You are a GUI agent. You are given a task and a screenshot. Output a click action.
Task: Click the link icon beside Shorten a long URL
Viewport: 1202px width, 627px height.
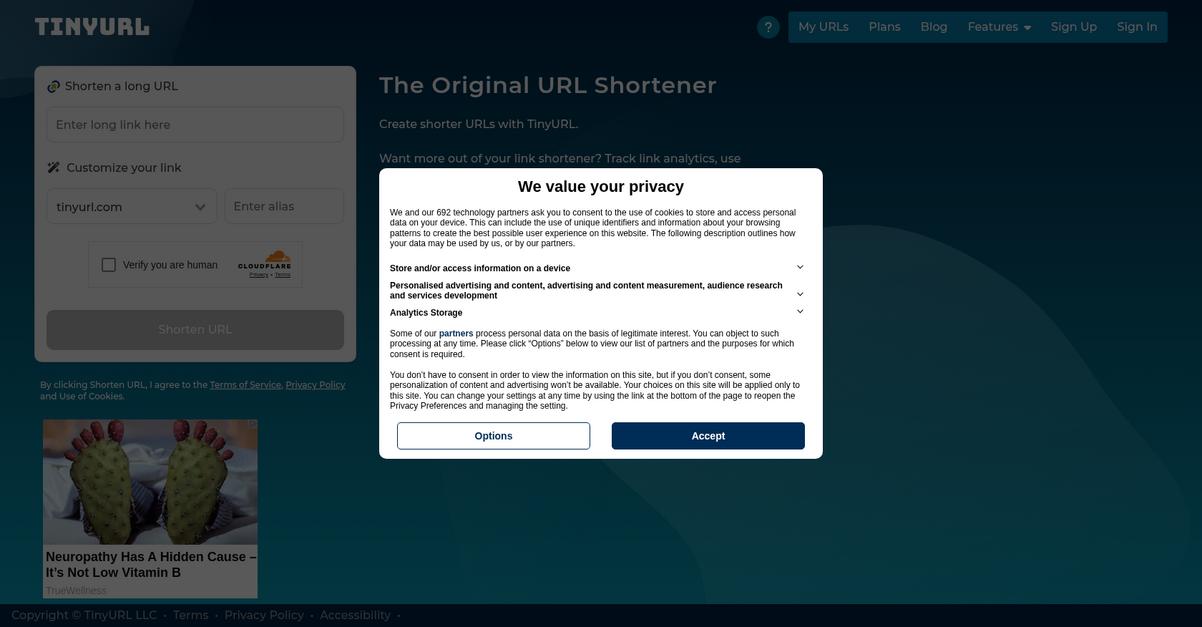[x=54, y=87]
